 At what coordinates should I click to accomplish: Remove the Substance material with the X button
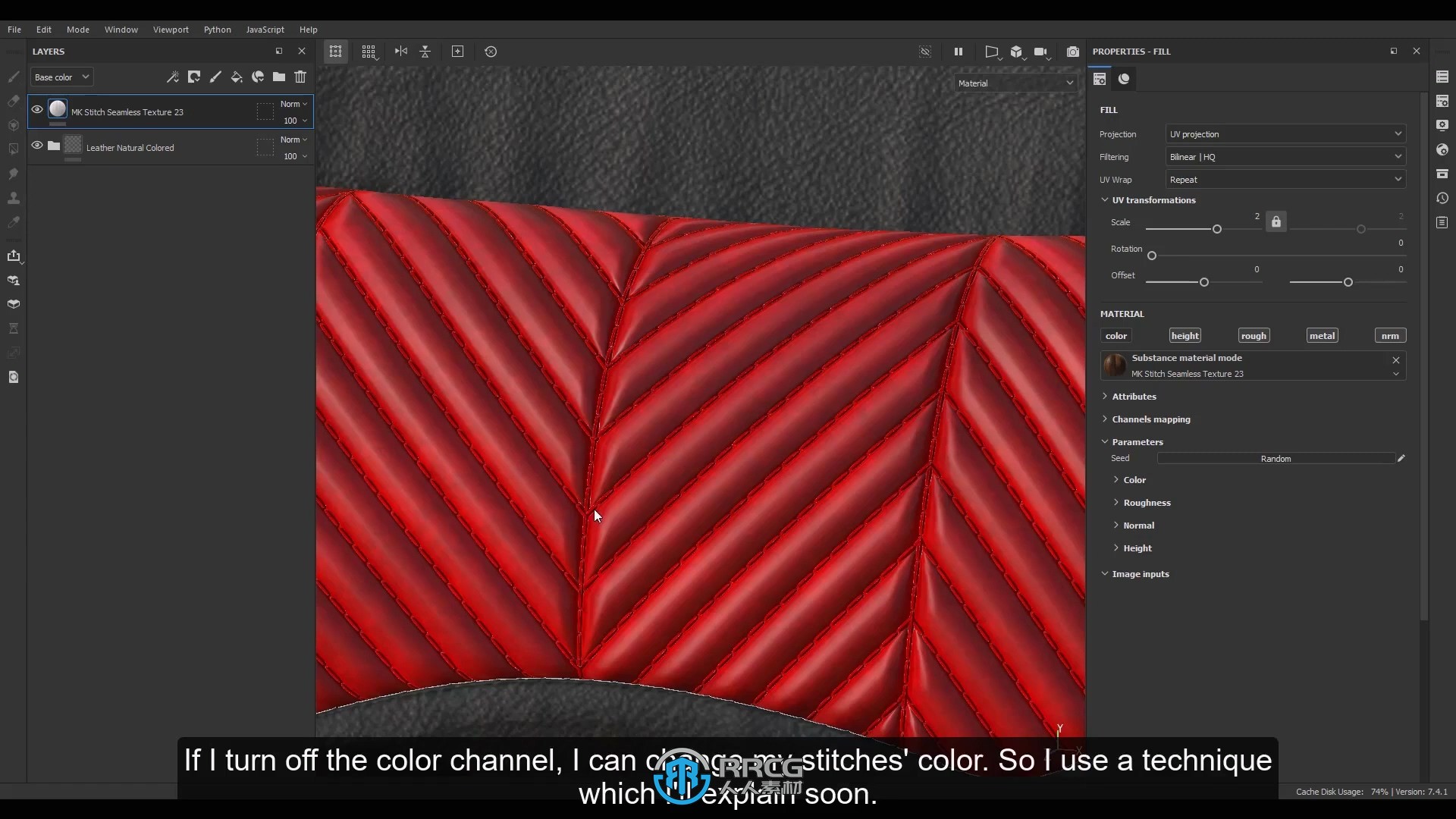[1396, 360]
